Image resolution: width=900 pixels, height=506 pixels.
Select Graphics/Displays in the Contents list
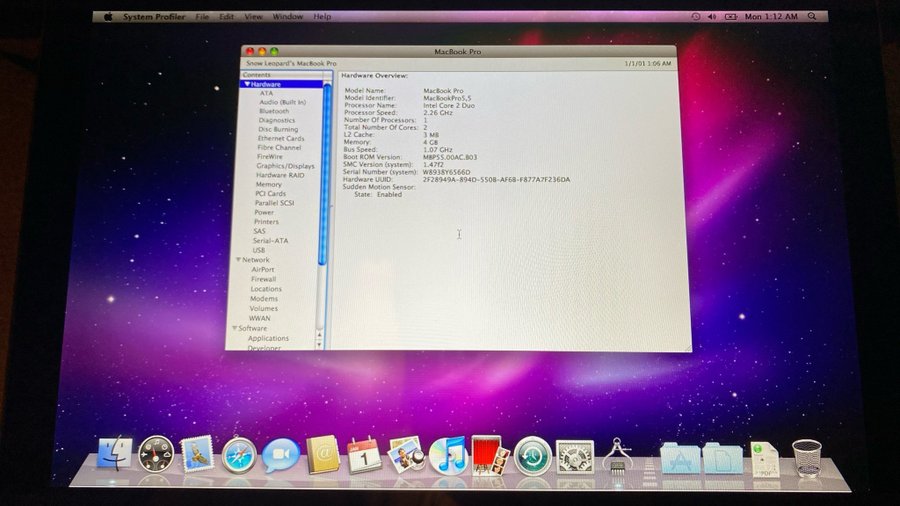click(x=285, y=166)
